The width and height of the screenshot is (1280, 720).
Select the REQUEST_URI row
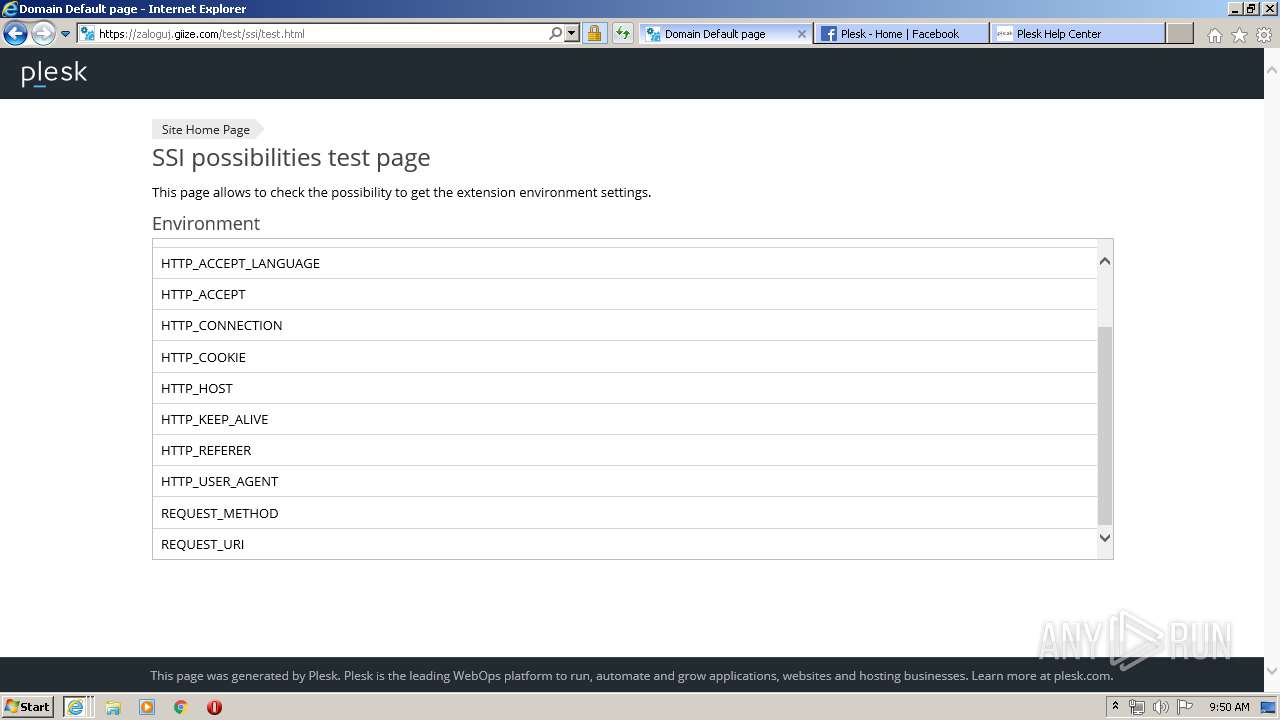(625, 544)
